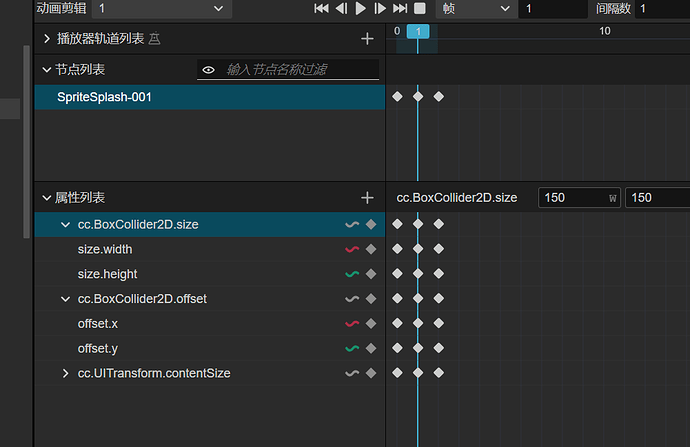The width and height of the screenshot is (690, 447).
Task: Open curve editor for size.width
Action: point(352,249)
